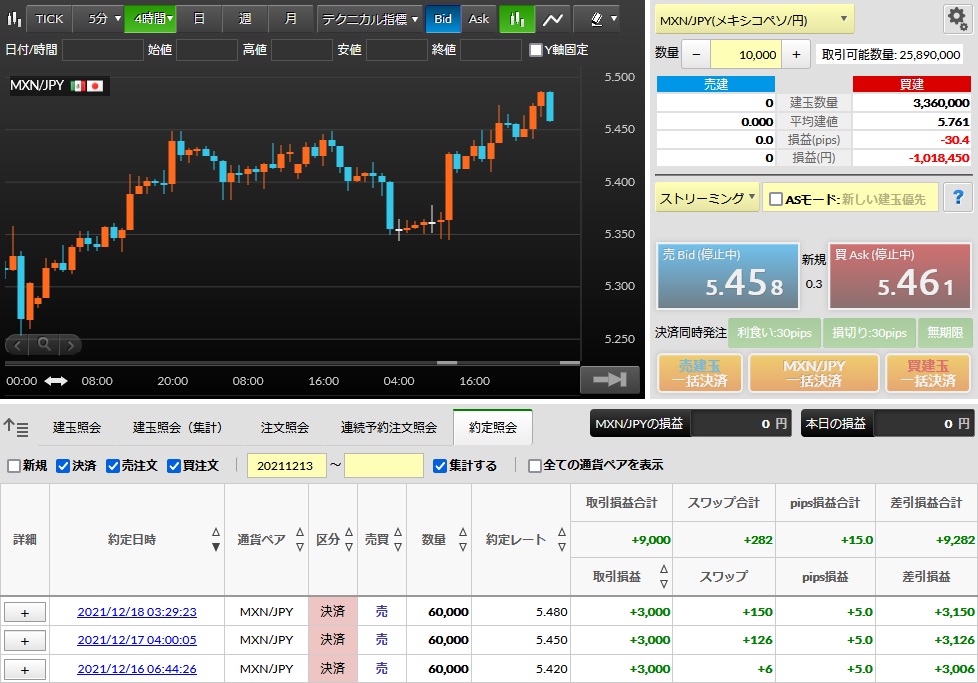
Task: Increase order quantity with plus button
Action: pos(796,55)
